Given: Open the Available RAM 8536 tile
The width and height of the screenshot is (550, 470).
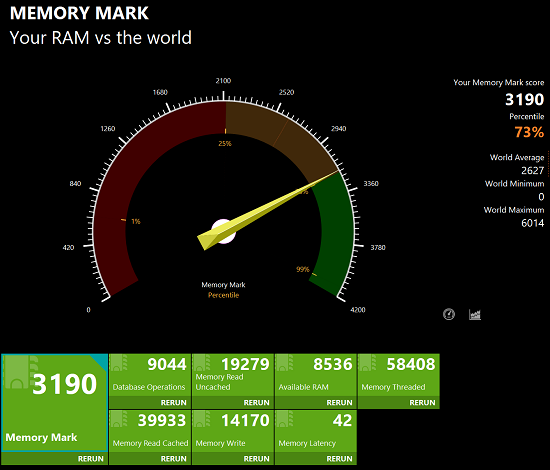Looking at the screenshot, I should [316, 375].
